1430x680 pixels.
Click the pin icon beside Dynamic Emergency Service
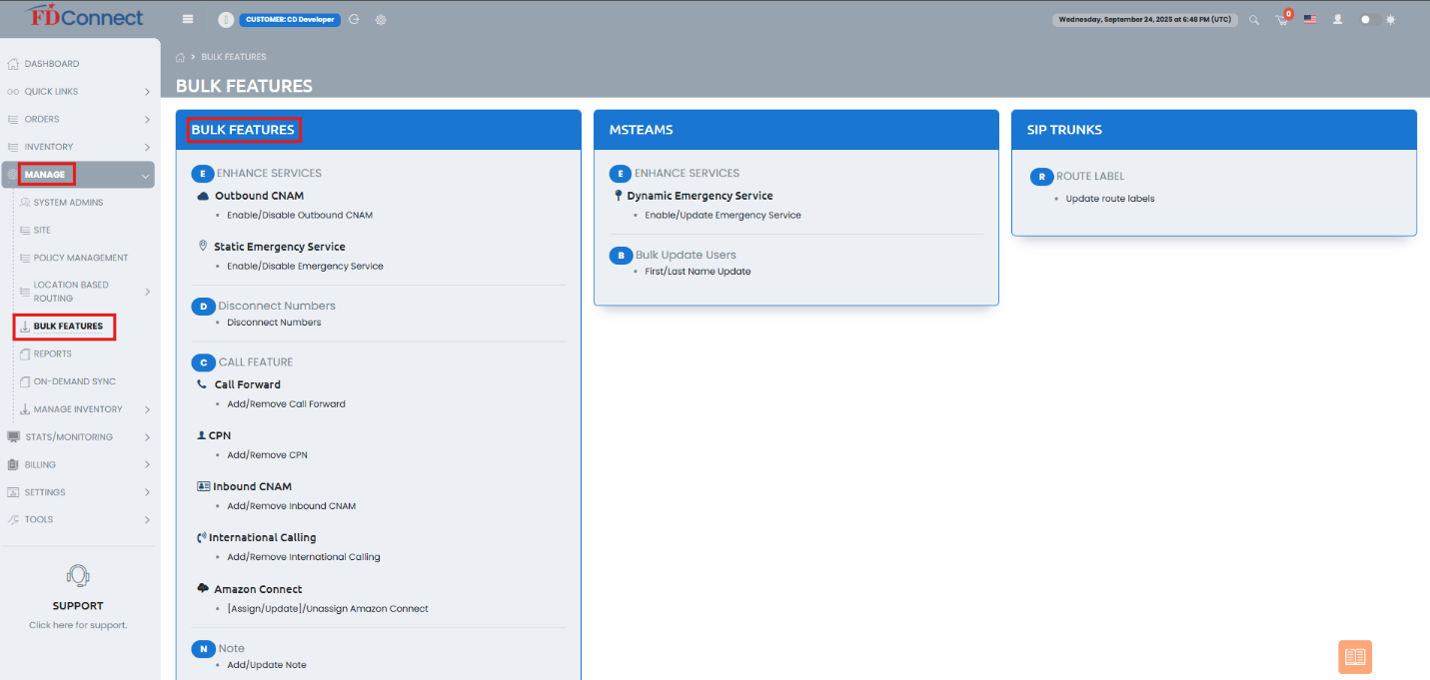point(619,196)
